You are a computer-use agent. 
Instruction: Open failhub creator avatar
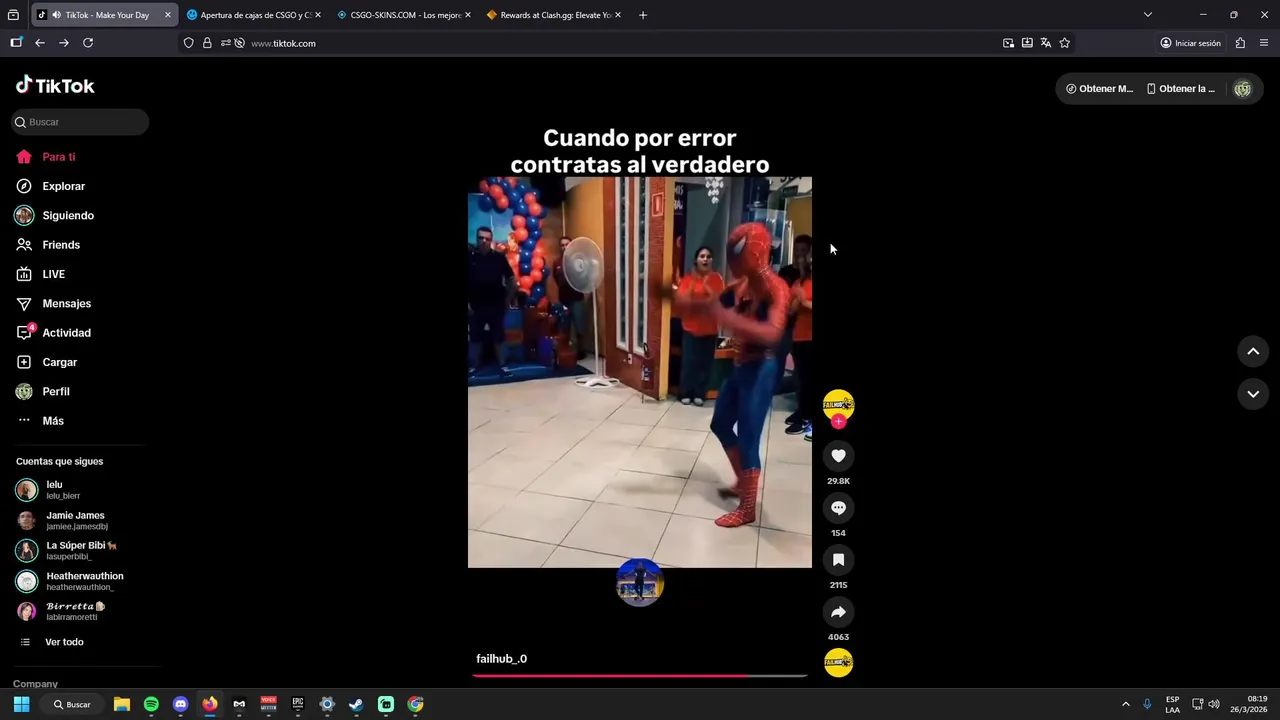(x=838, y=404)
